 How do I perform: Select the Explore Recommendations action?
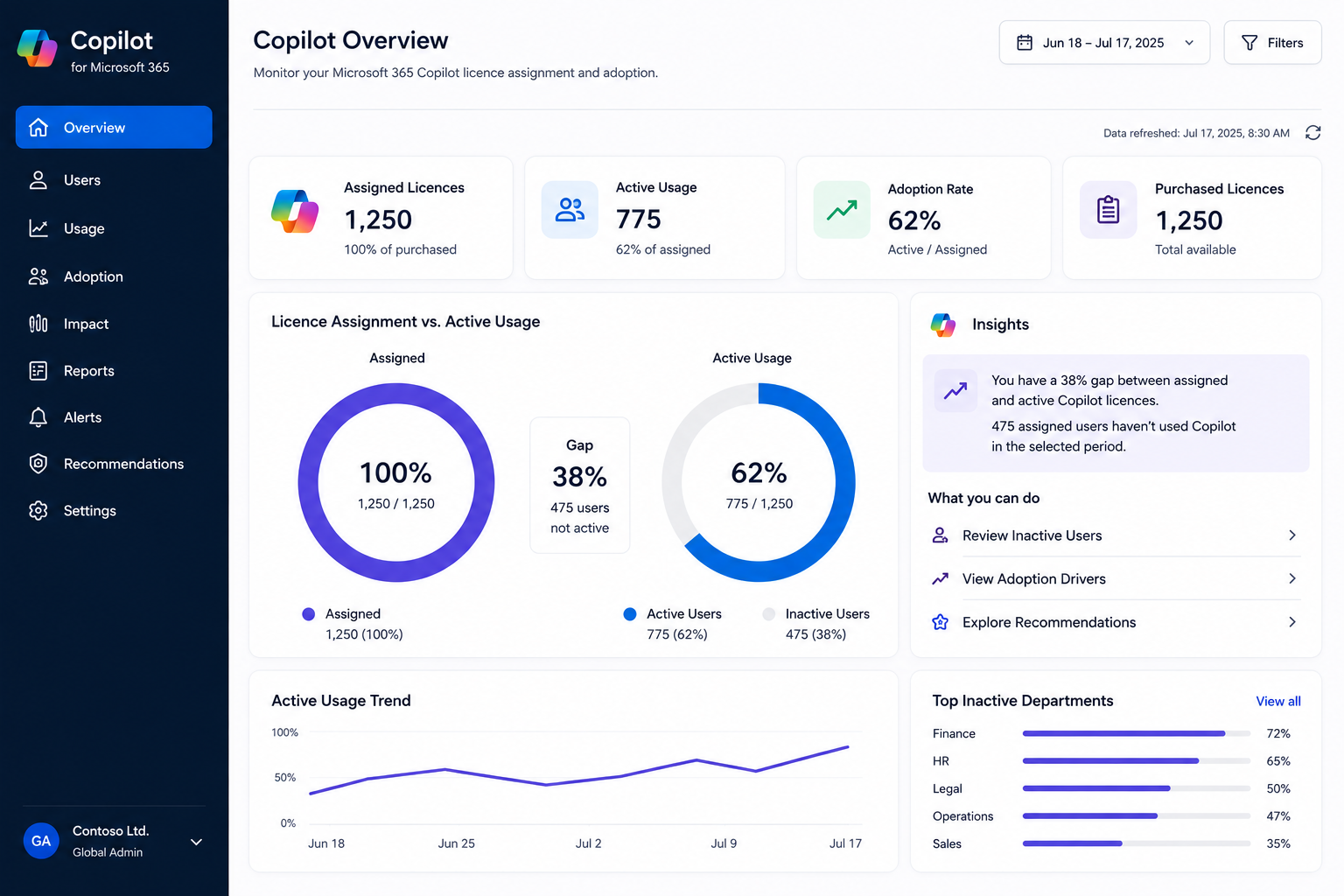pos(1116,622)
